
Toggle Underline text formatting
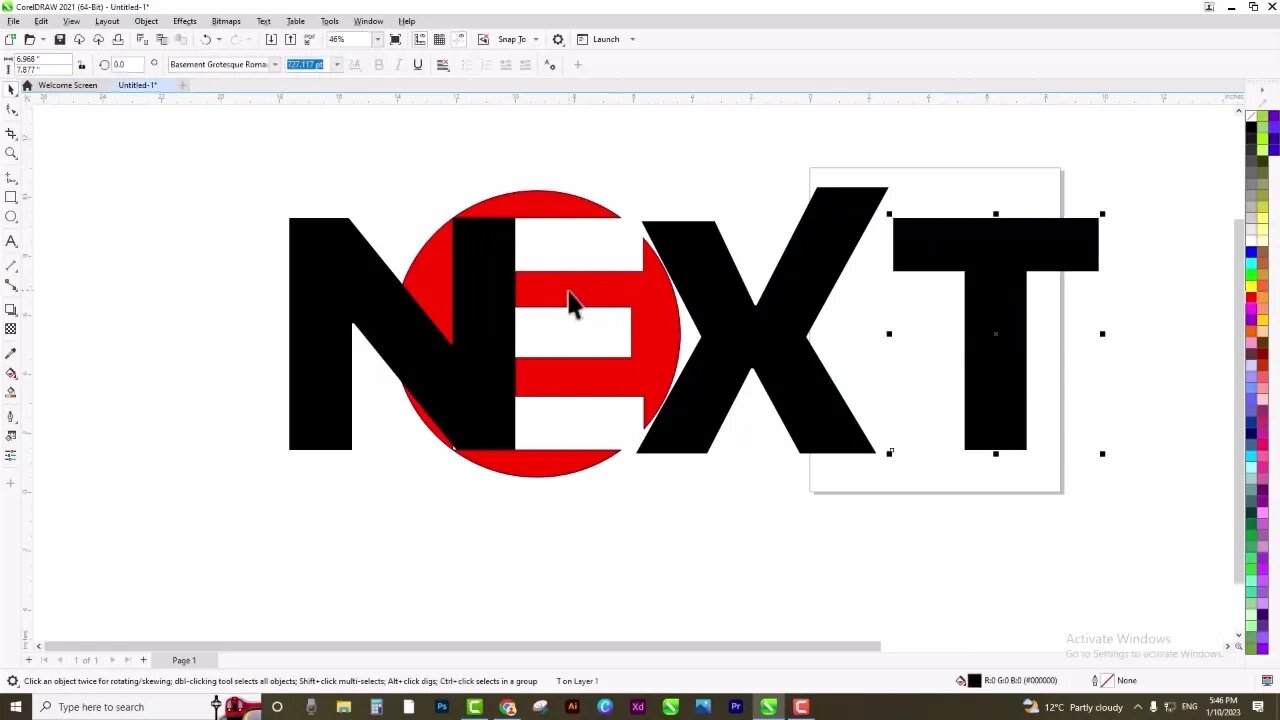coord(418,65)
